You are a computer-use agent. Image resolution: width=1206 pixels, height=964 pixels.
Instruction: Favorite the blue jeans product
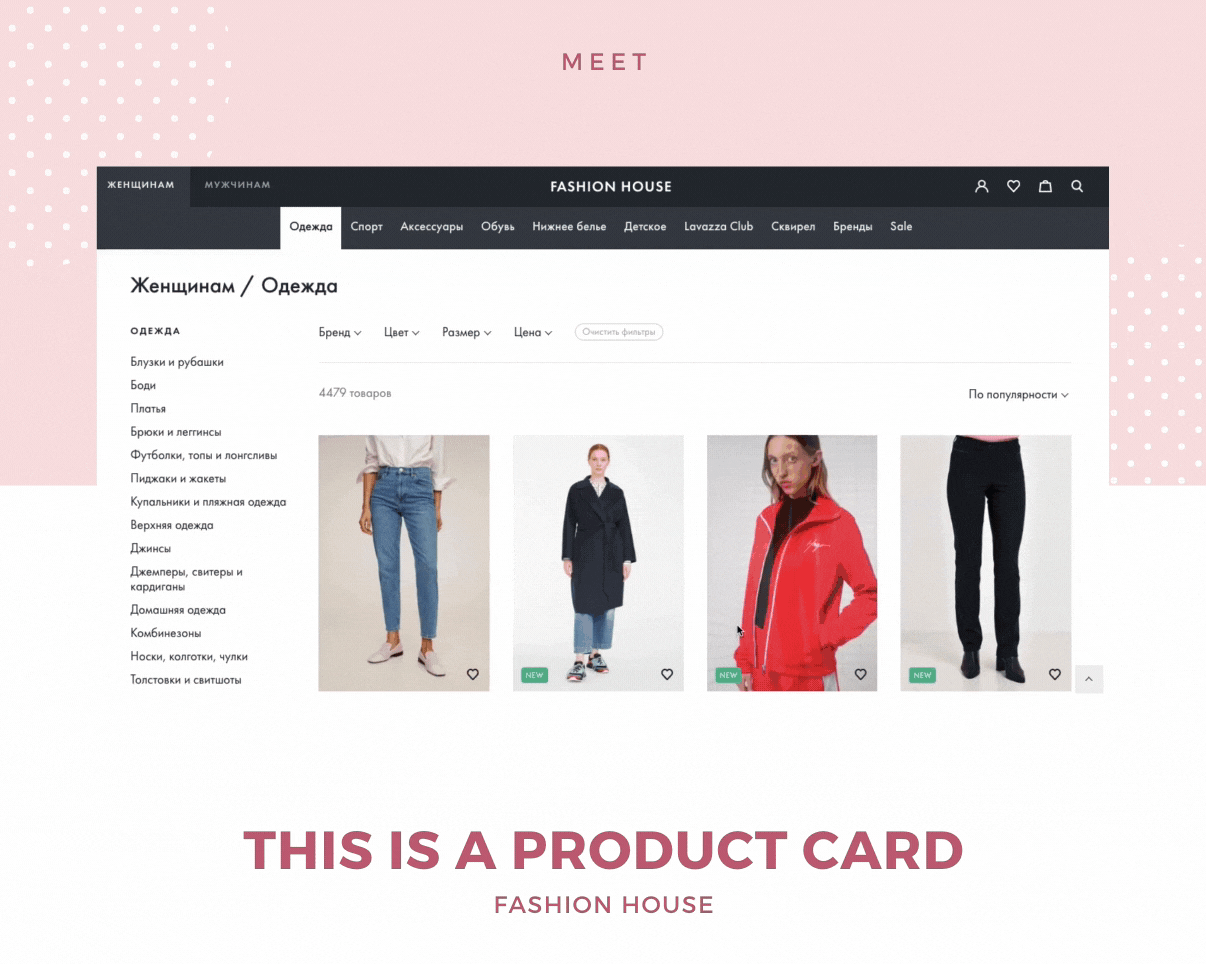coord(473,674)
